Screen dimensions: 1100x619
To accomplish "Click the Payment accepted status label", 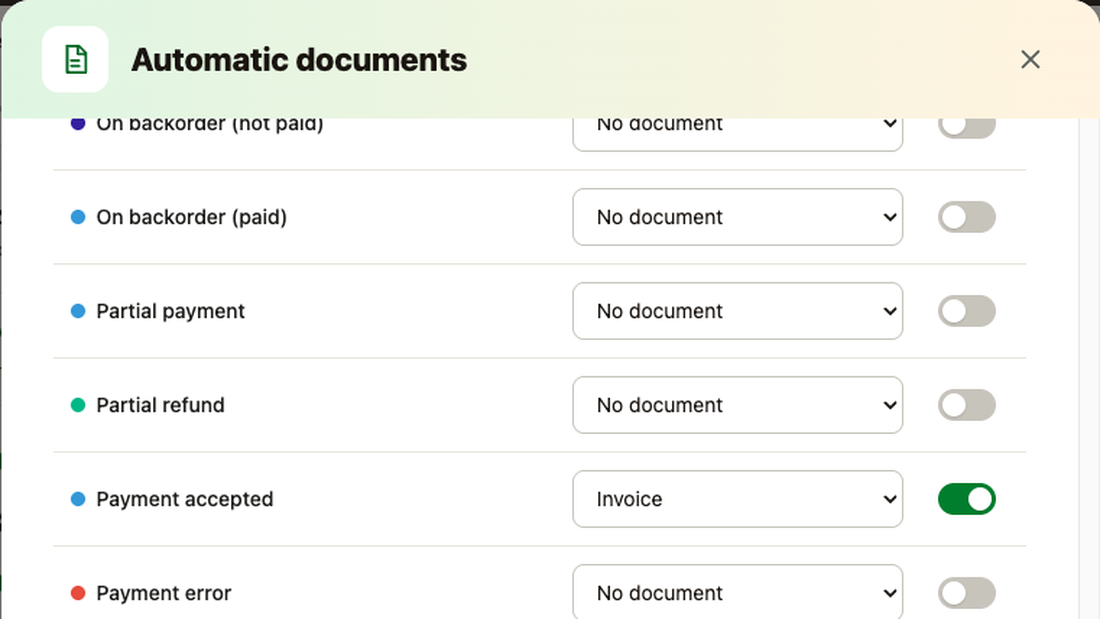I will point(185,500).
